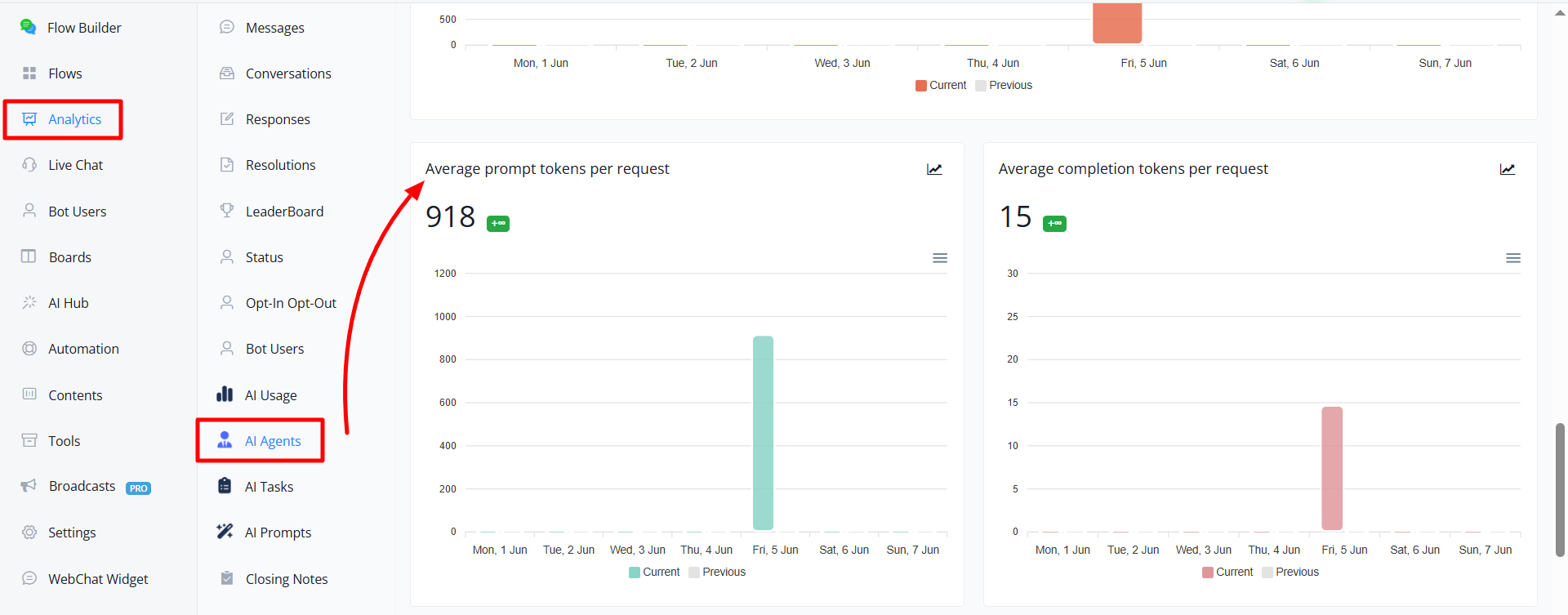Toggle Previous series in completion tokens legend
Screen dimensions: 1568x615
coord(1290,572)
